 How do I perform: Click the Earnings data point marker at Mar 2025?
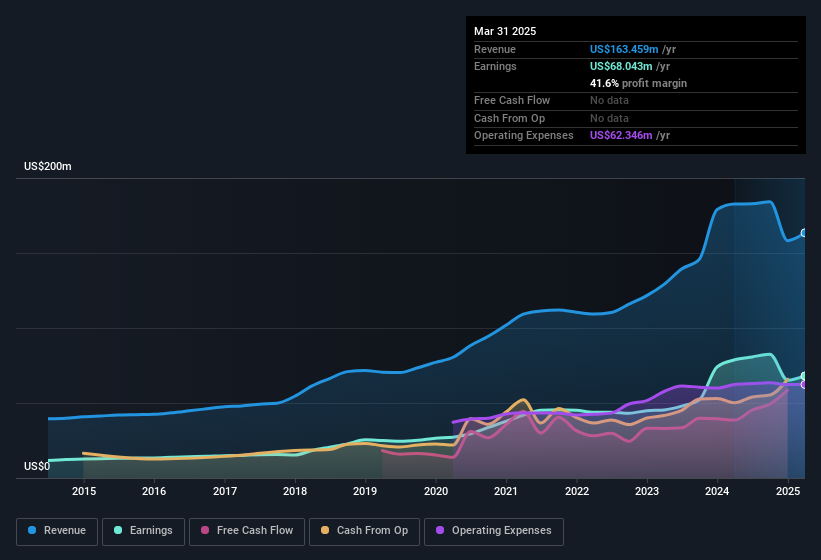click(804, 376)
